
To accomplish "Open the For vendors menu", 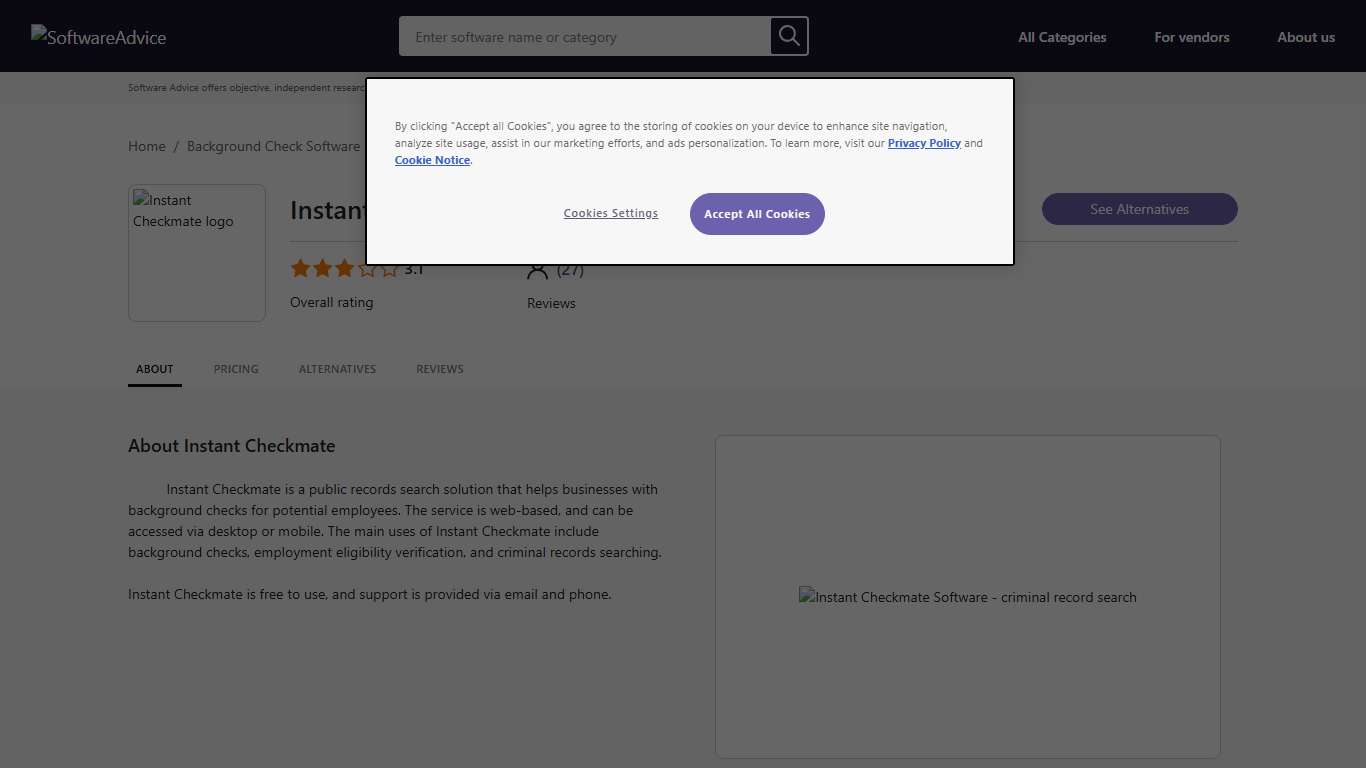I will tap(1192, 37).
